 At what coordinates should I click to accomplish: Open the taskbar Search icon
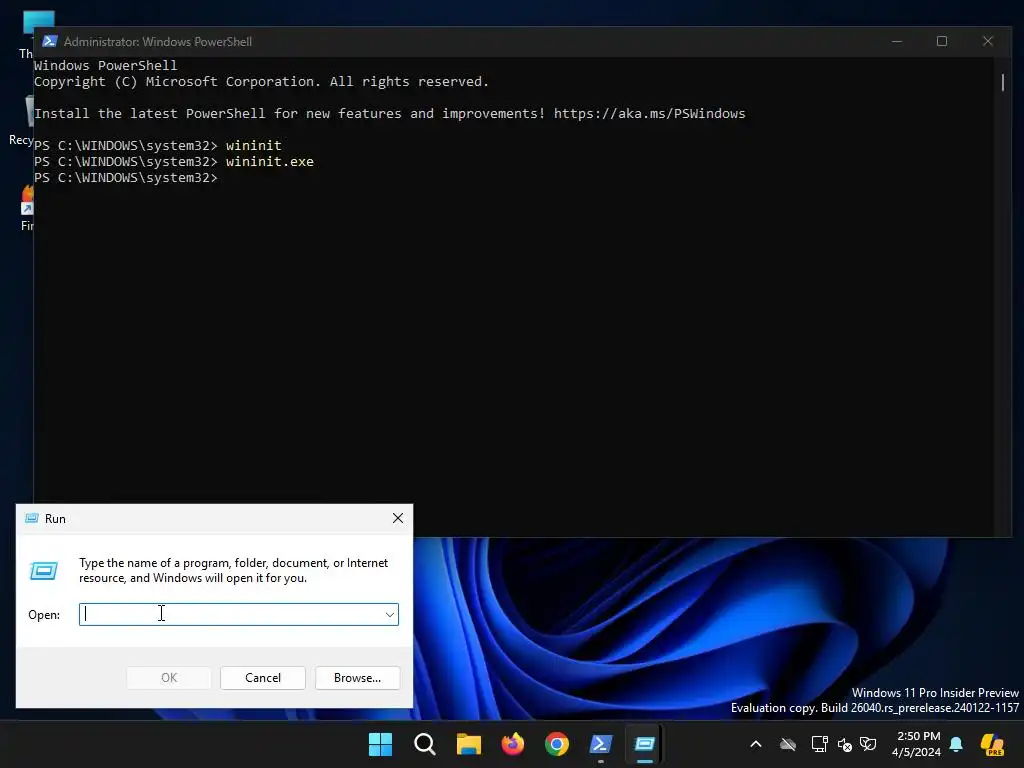tap(424, 744)
